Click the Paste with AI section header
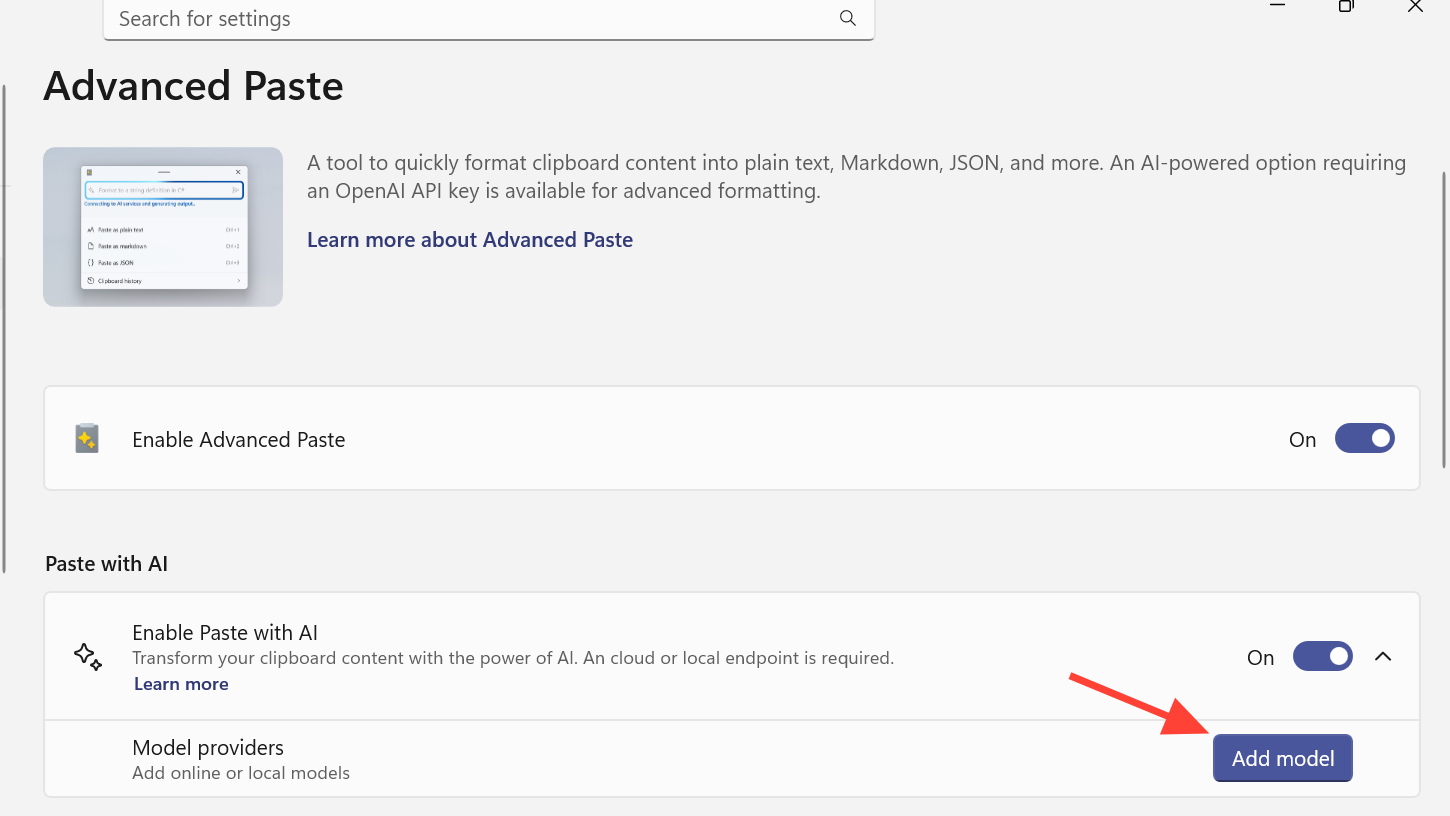This screenshot has height=816, width=1450. click(x=106, y=564)
